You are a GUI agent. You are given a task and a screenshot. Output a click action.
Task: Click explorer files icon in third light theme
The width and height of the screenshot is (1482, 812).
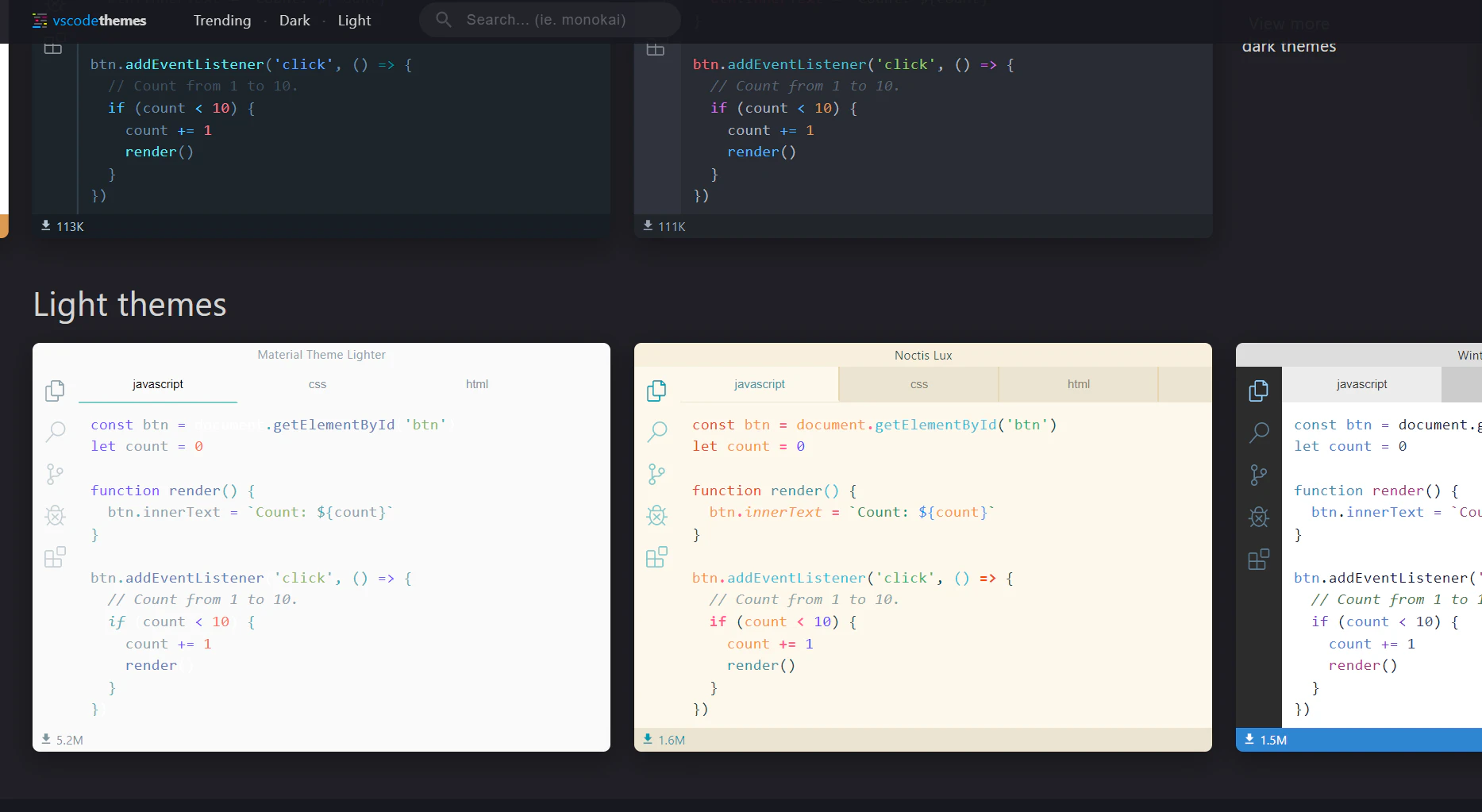tap(1258, 391)
